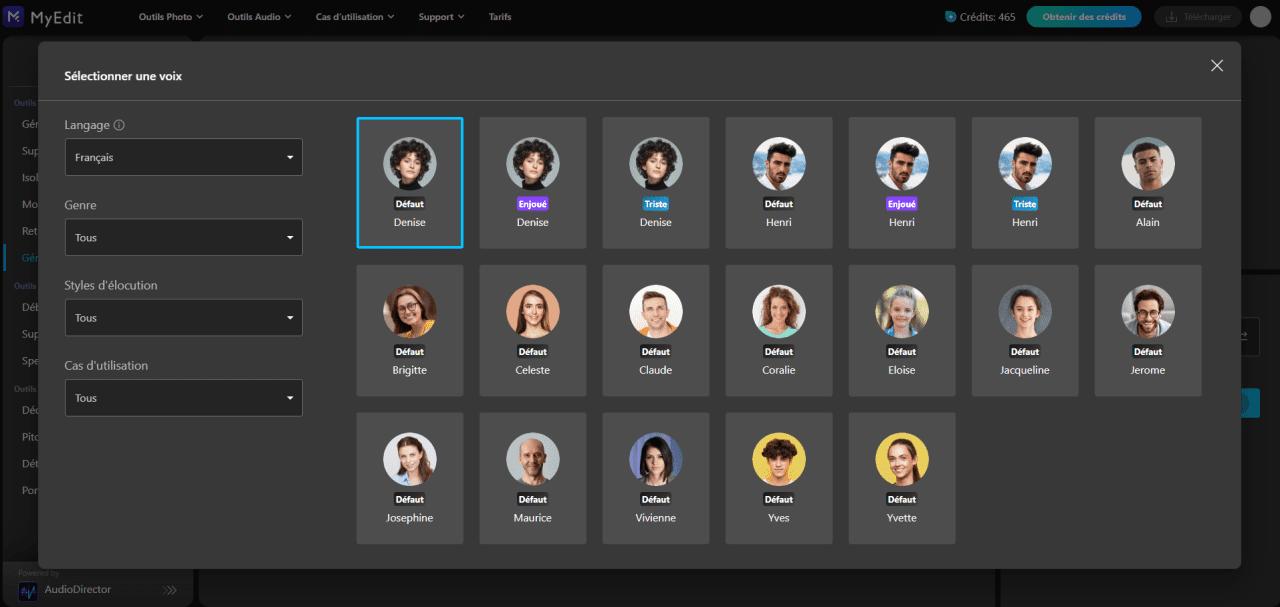Pick the Claude voice

pyautogui.click(x=656, y=331)
